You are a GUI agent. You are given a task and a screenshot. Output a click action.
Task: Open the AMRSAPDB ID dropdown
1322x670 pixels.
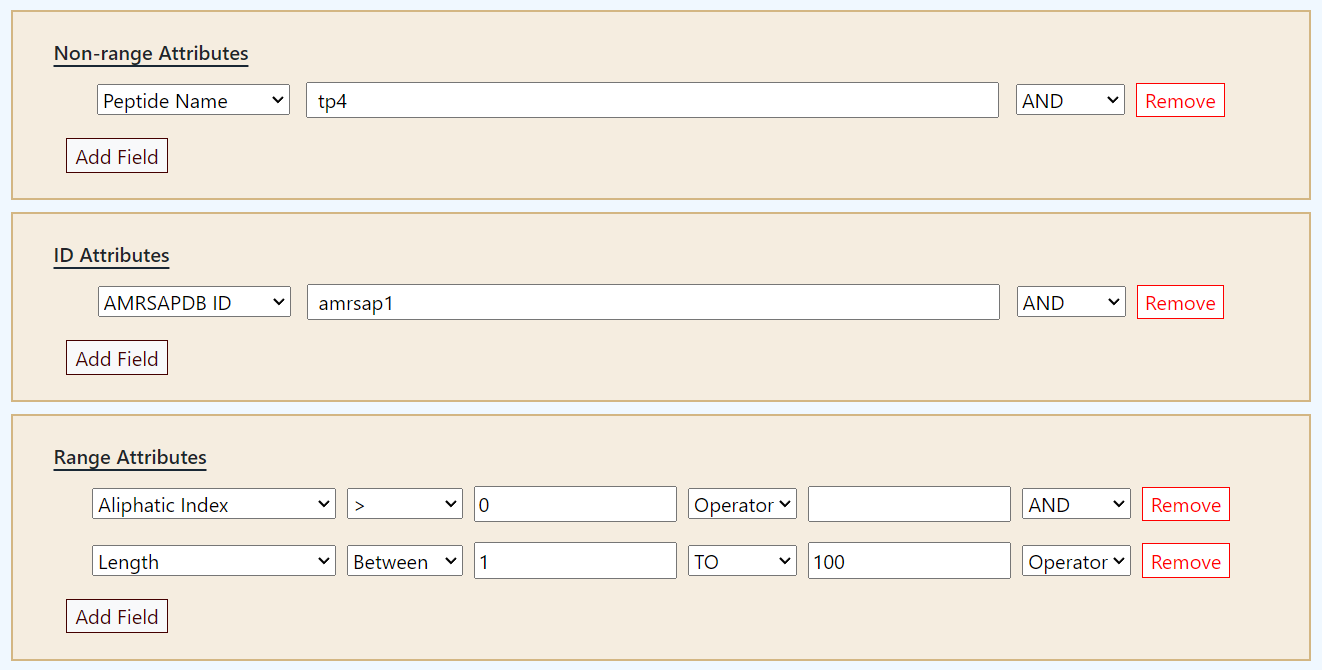194,302
